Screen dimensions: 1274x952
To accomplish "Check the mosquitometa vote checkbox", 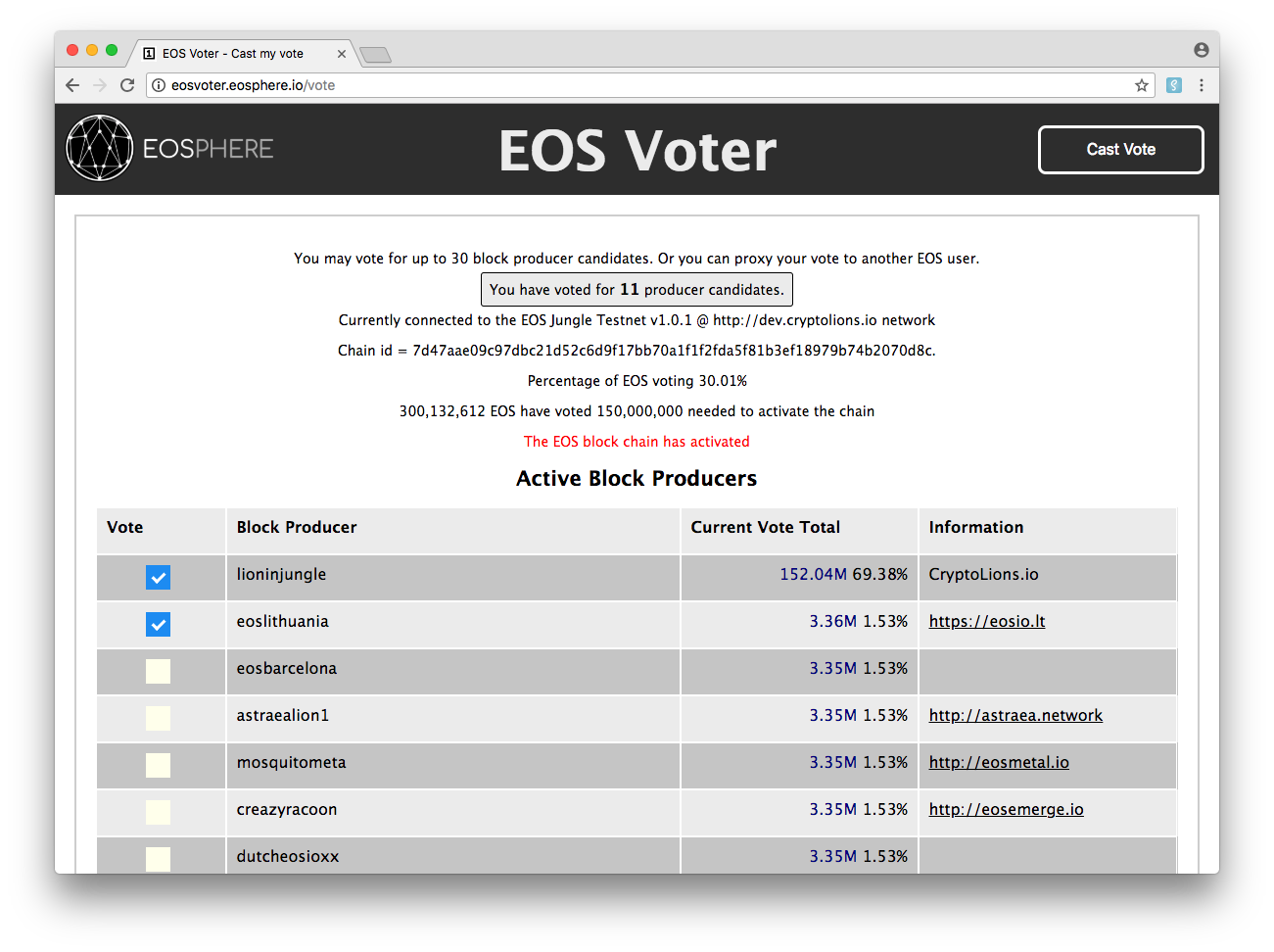I will [158, 765].
